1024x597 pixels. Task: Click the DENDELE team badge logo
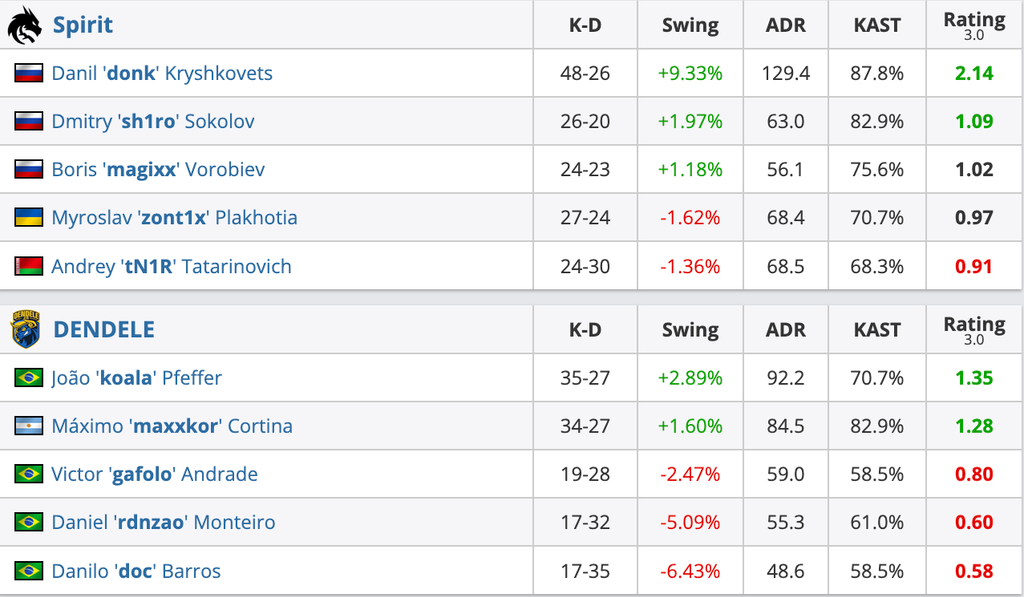25,329
